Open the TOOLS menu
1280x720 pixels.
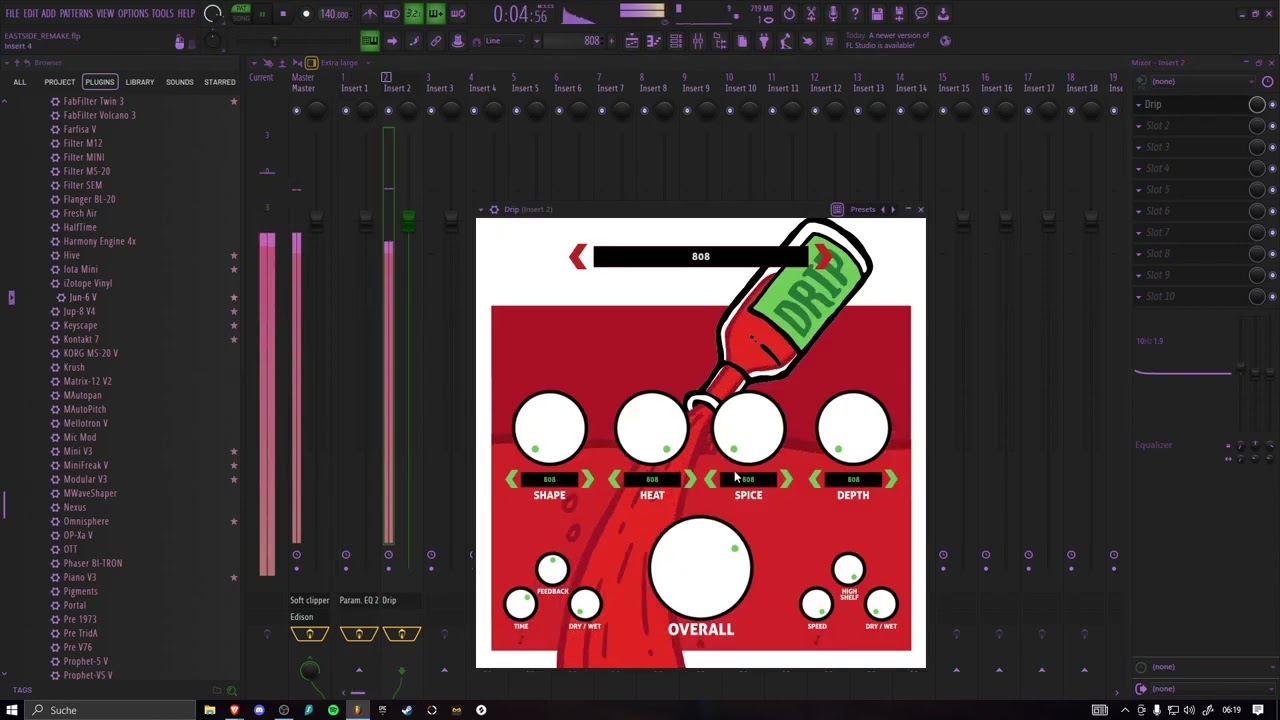pos(162,14)
